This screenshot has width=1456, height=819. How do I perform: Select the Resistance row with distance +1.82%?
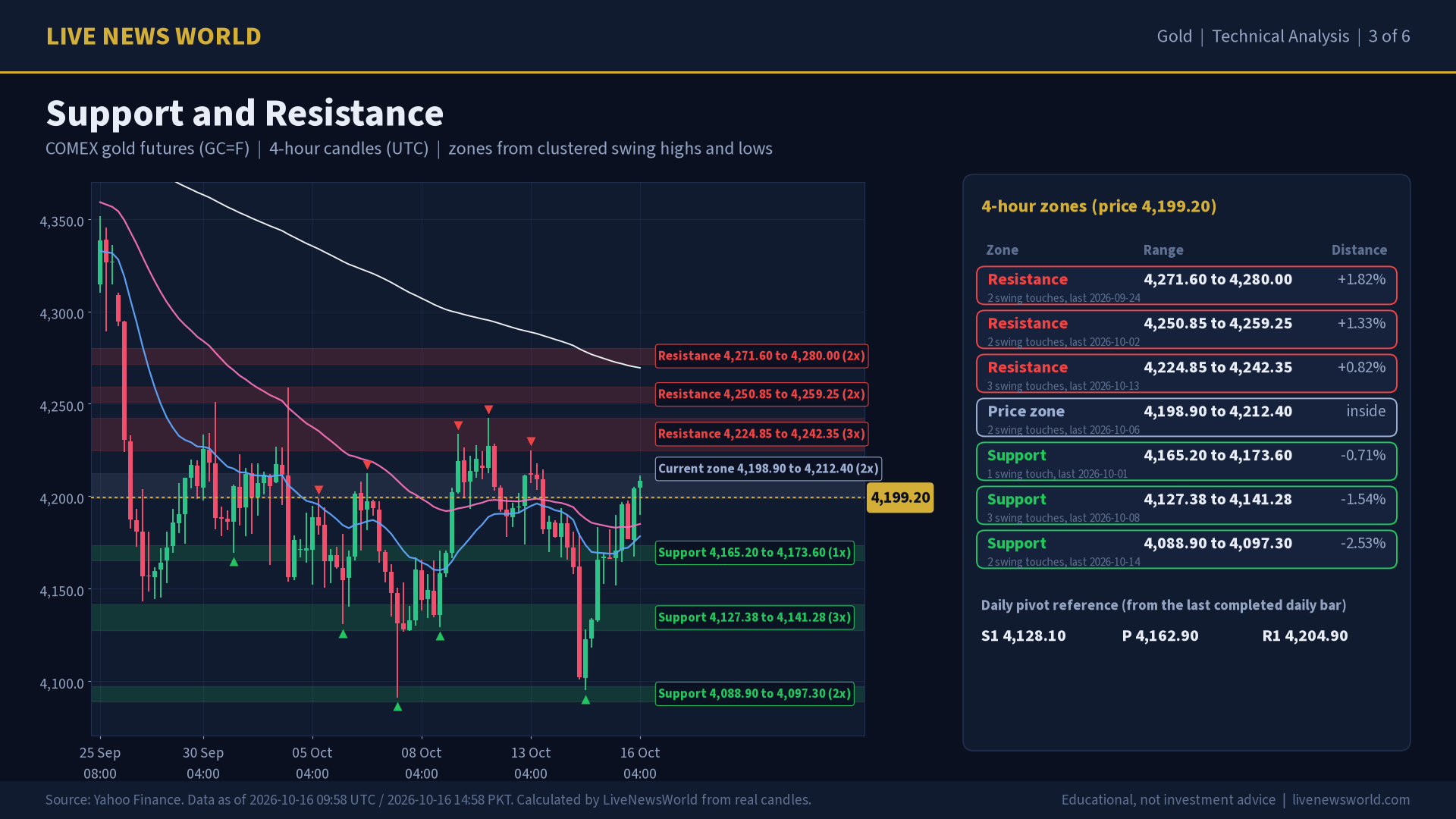(1186, 285)
